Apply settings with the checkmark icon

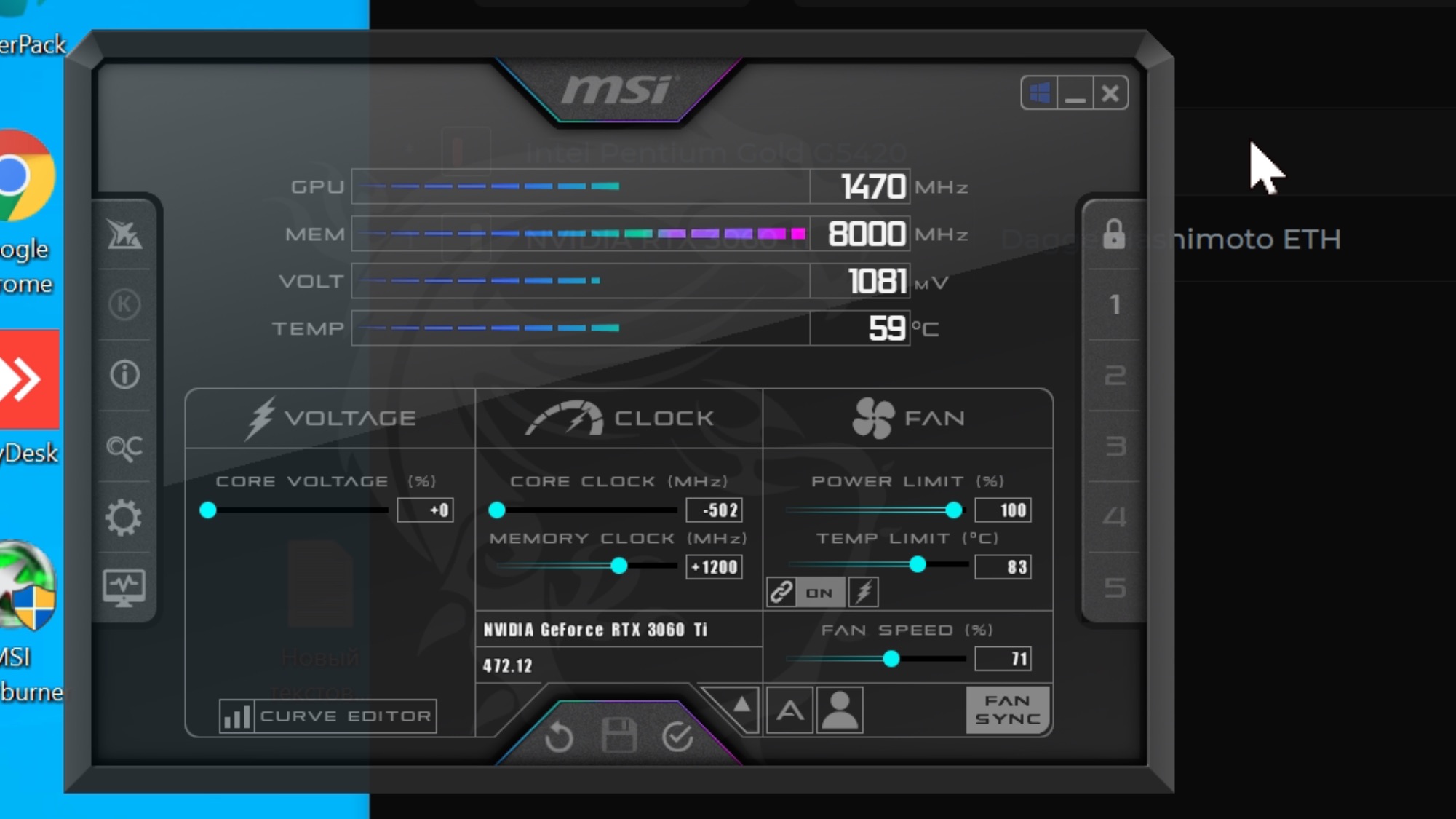[x=677, y=737]
